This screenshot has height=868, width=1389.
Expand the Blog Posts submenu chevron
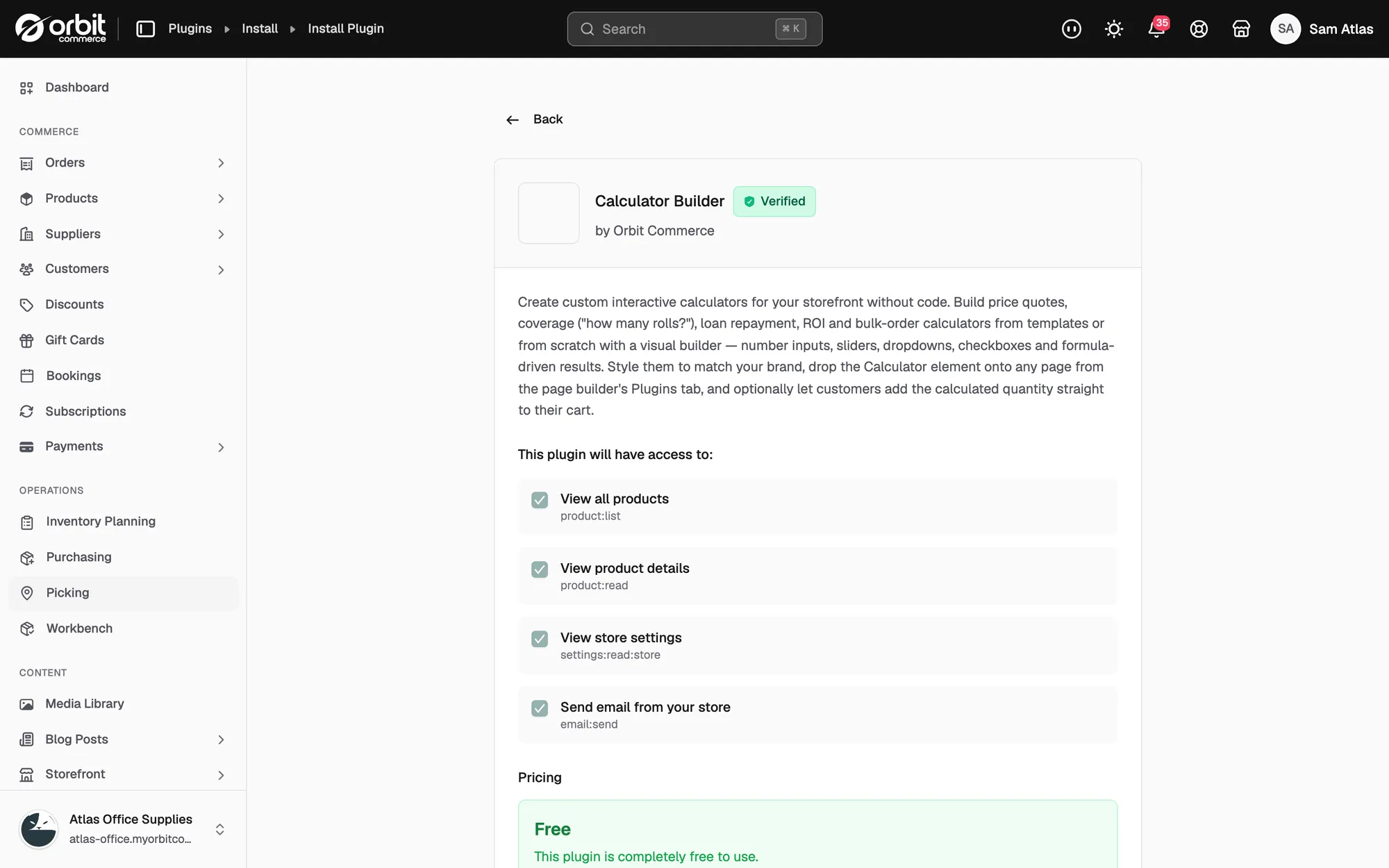(x=221, y=740)
